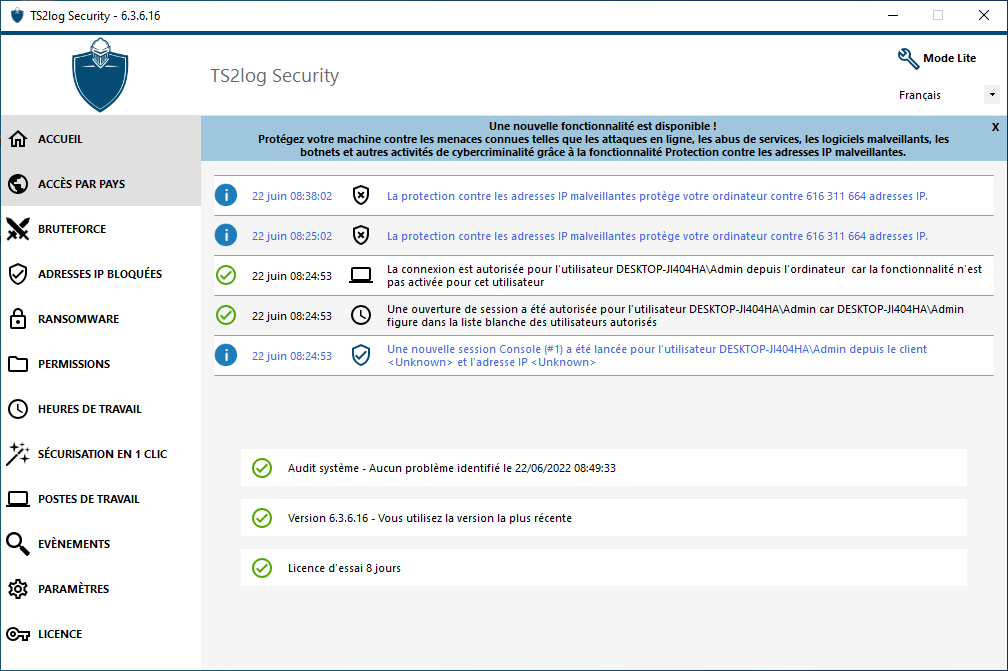This screenshot has width=1008, height=671.
Task: Click the small shield icon in the title bar
Action: [17, 15]
